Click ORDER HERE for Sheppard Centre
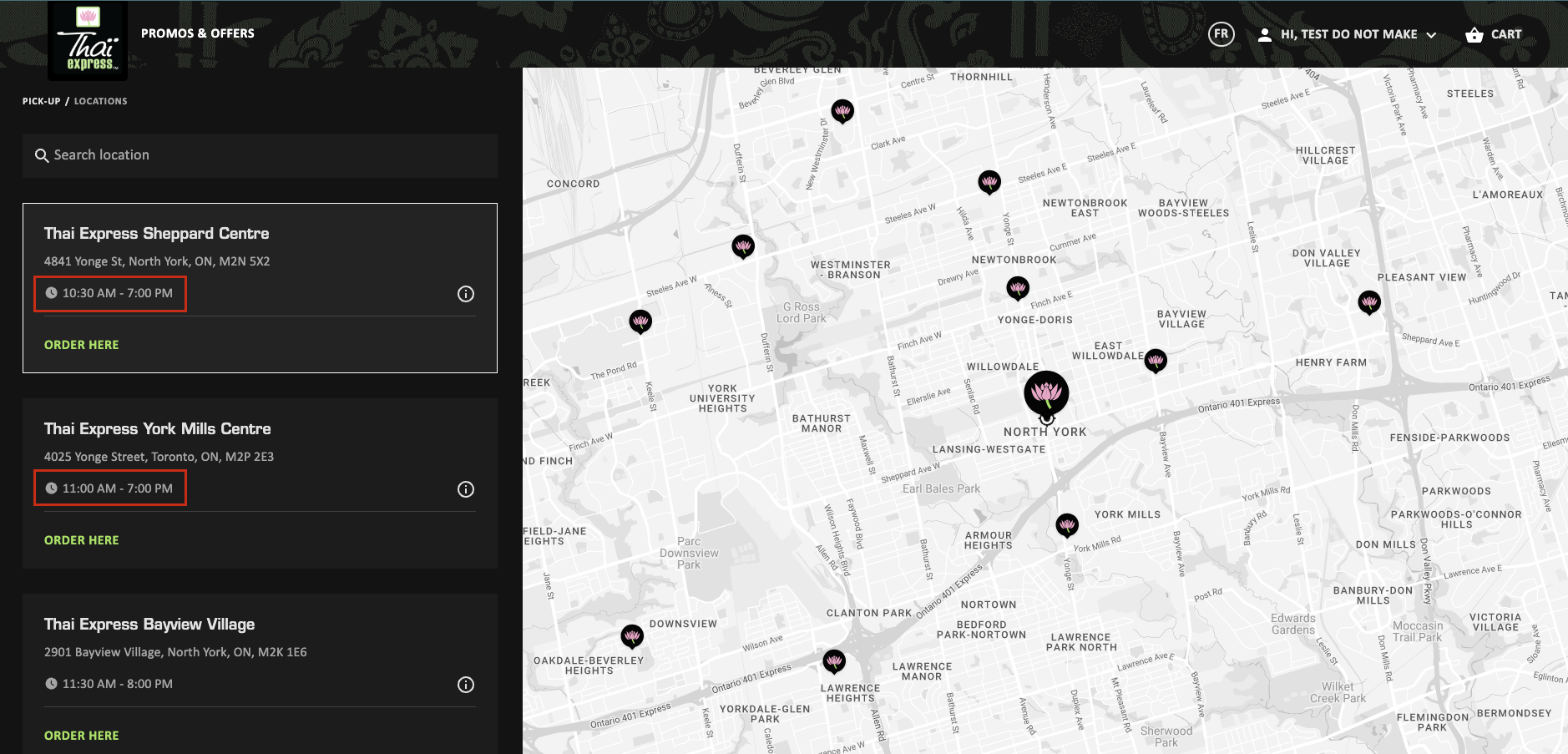This screenshot has height=754, width=1568. point(81,344)
